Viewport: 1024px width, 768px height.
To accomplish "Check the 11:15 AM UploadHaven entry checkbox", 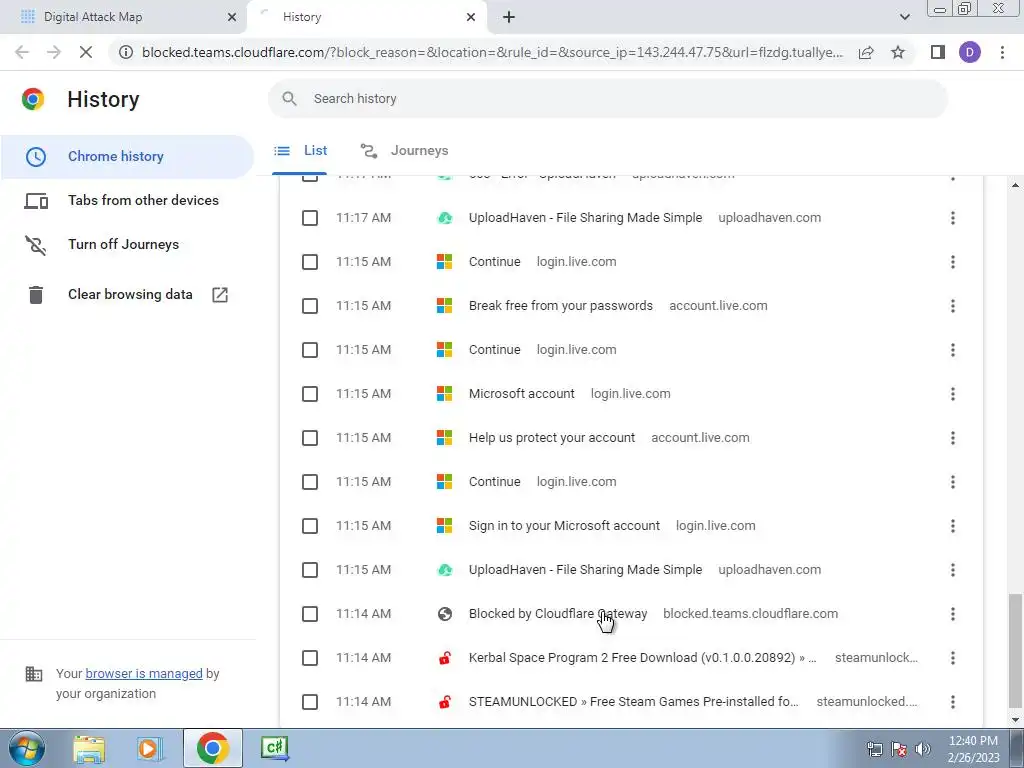I will click(310, 570).
